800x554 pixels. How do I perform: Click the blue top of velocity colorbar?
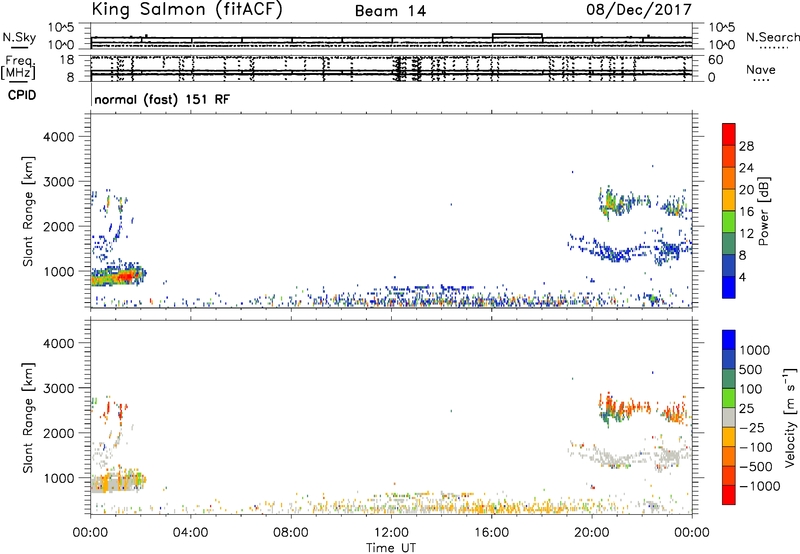[729, 340]
